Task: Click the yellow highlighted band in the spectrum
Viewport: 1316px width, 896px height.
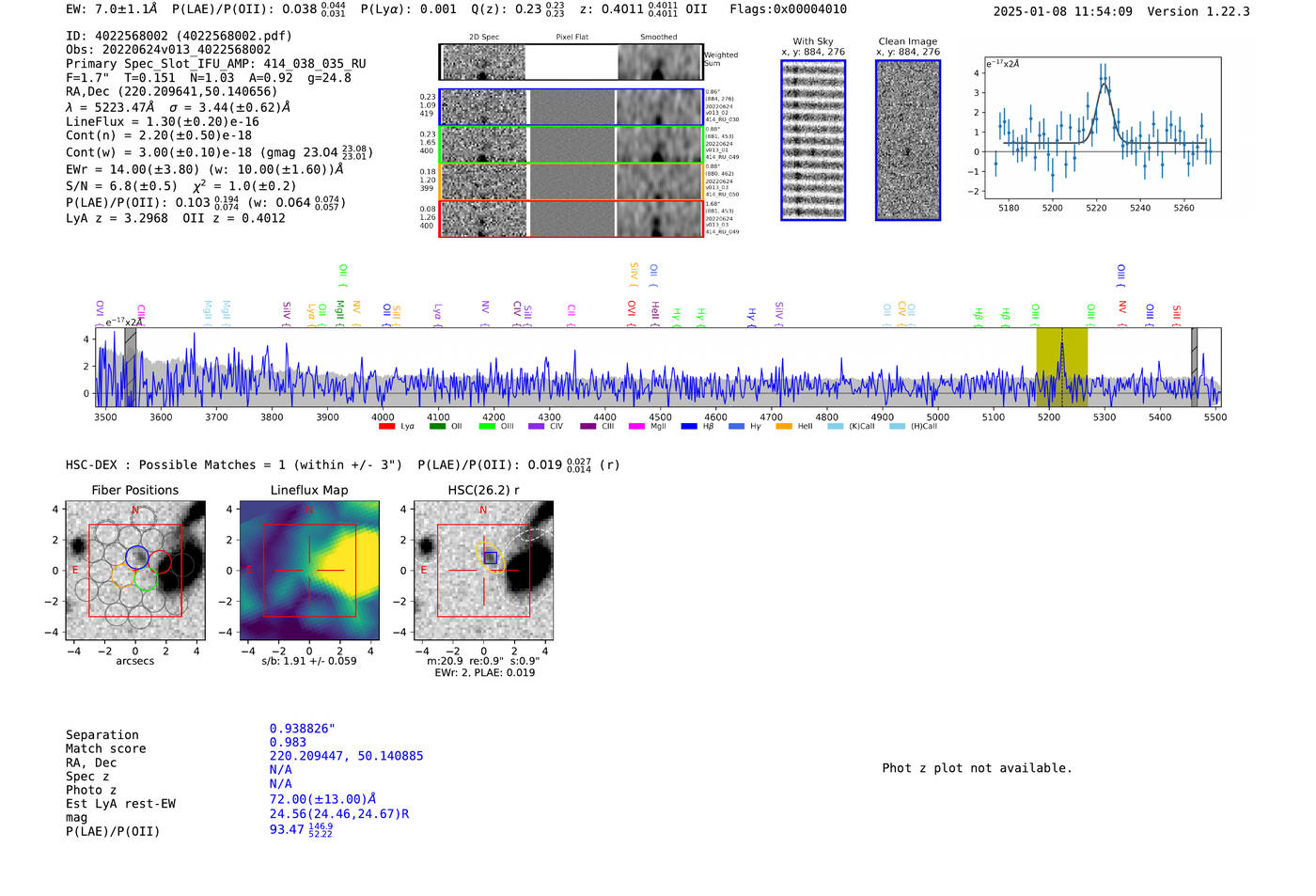Action: coord(1061,368)
